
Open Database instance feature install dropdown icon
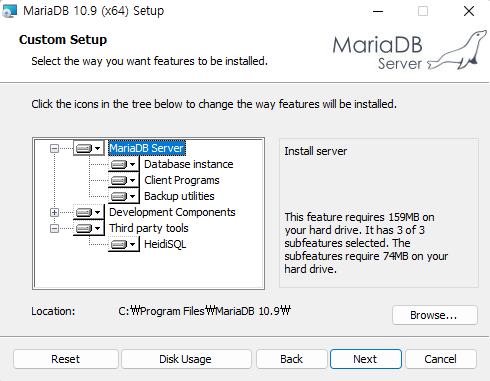coord(123,164)
